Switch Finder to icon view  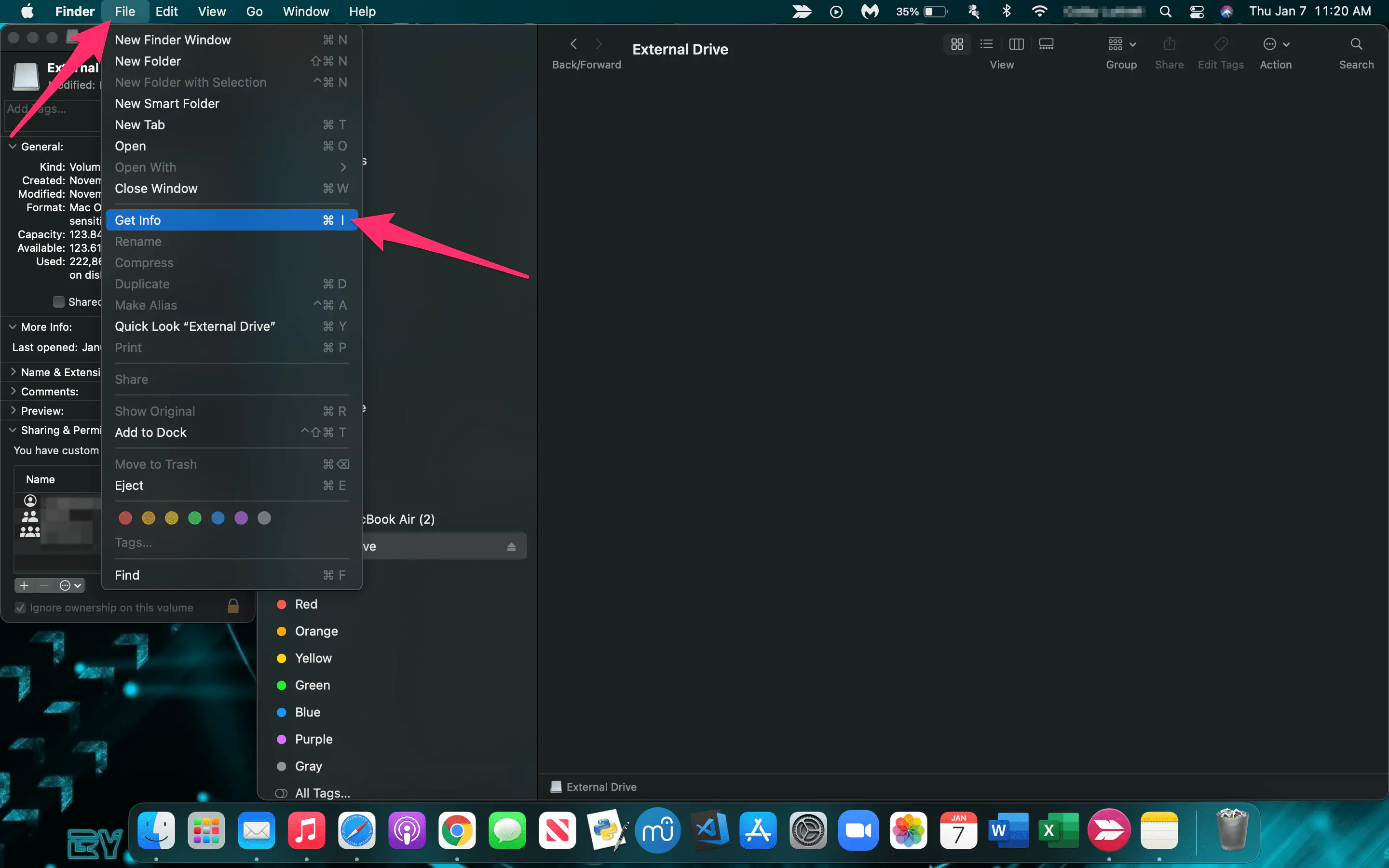(x=957, y=44)
